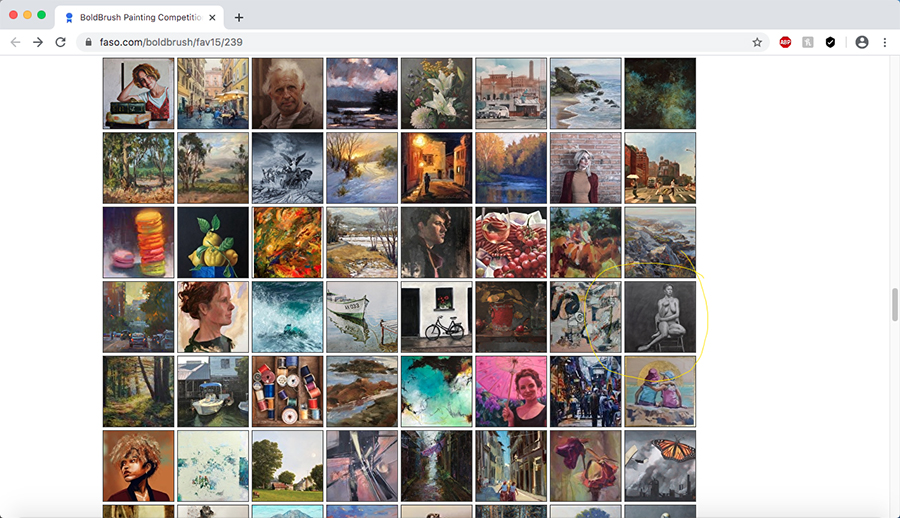View the colorful thread spools painting
This screenshot has width=900, height=518.
287,391
